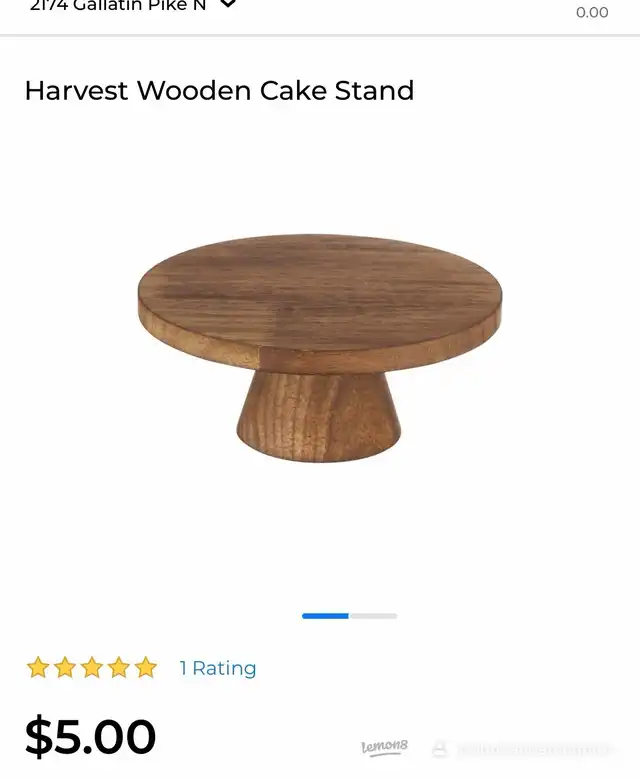This screenshot has height=779, width=640.
Task: Switch to the second product image indicator
Action: pos(373,616)
